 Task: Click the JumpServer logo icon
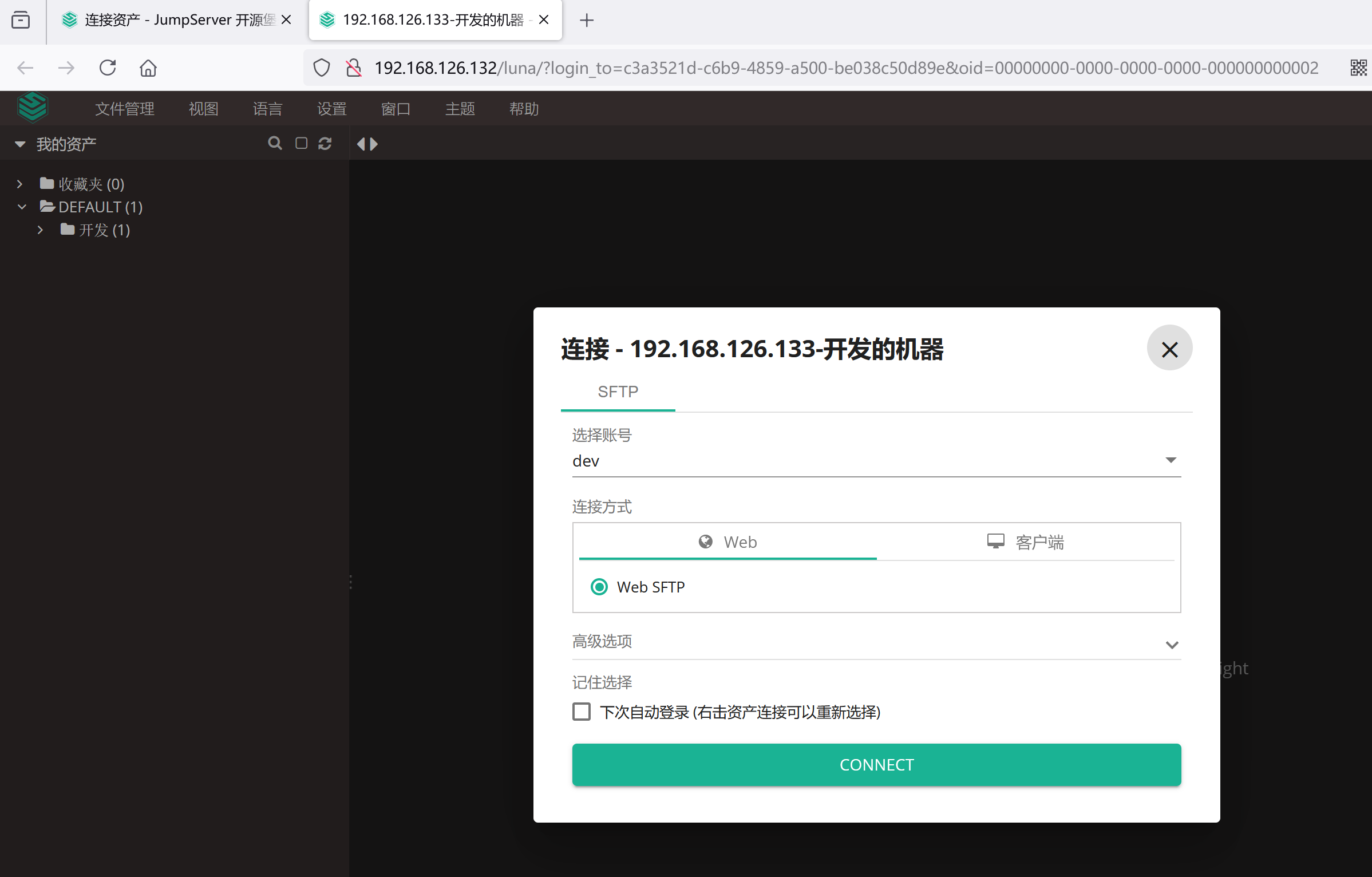click(x=33, y=108)
